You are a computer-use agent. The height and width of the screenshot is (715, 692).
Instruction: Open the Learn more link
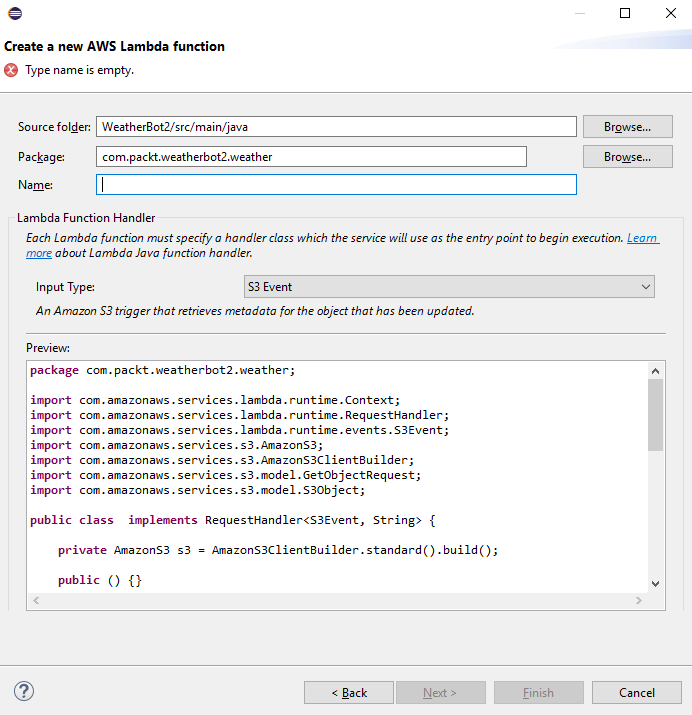coord(642,238)
